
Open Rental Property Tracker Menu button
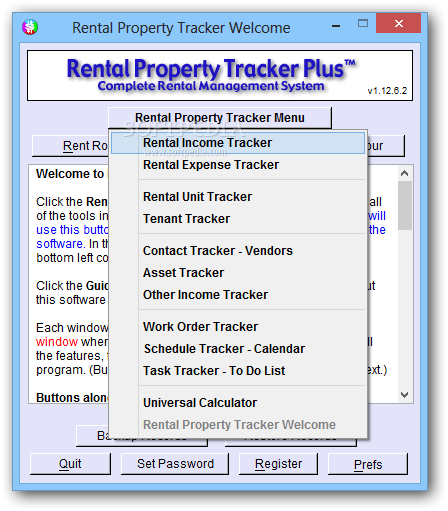[220, 118]
